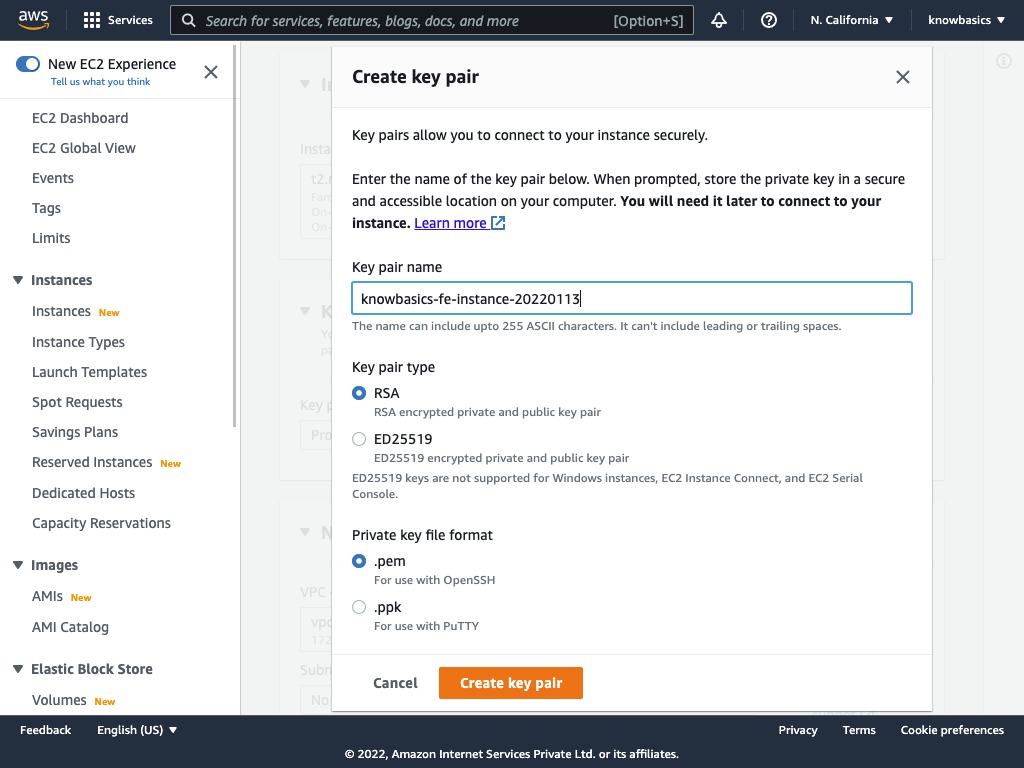Open Instance Types

(x=78, y=342)
